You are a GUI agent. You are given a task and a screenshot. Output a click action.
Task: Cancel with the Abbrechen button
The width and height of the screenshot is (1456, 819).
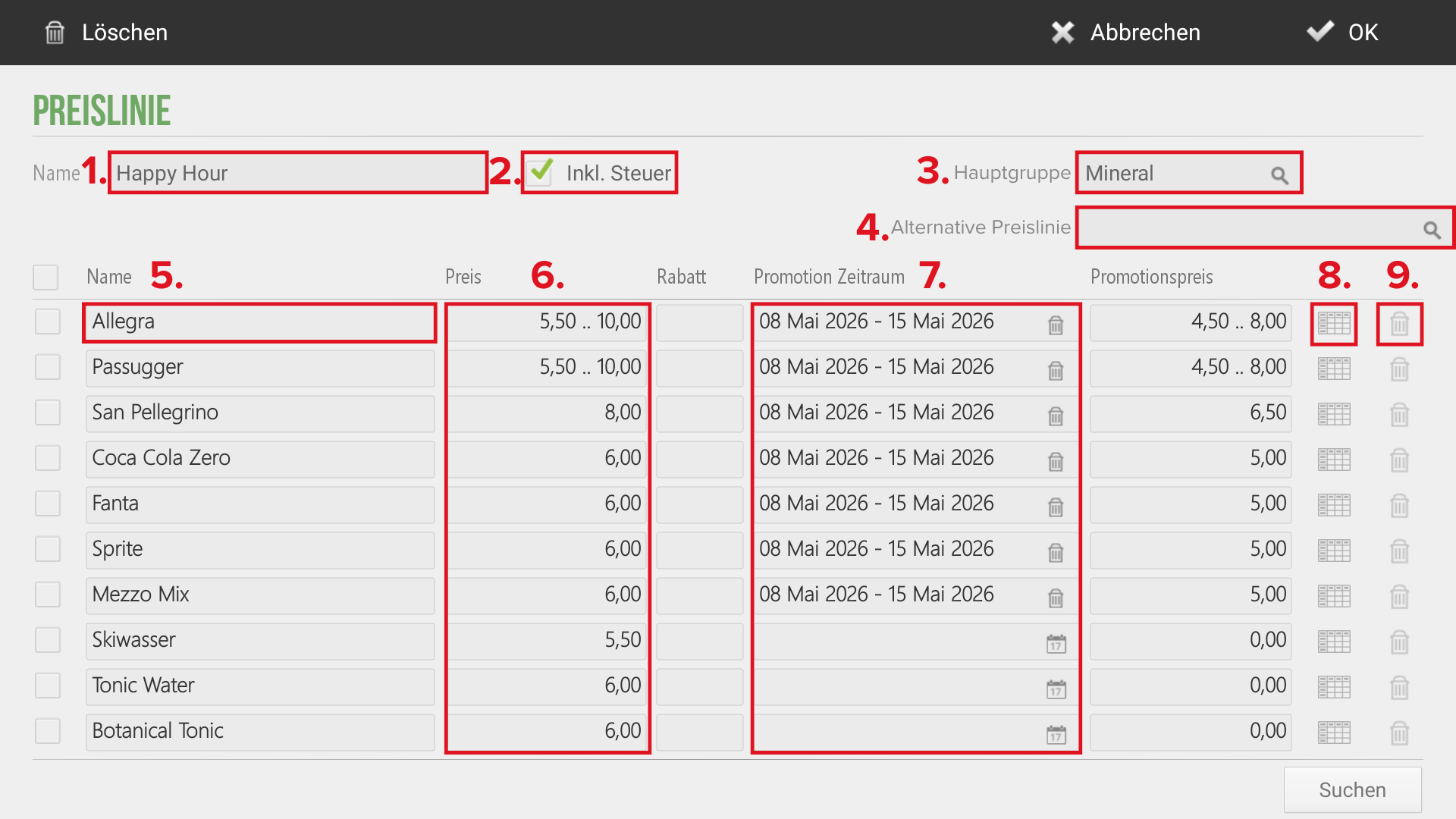1125,33
